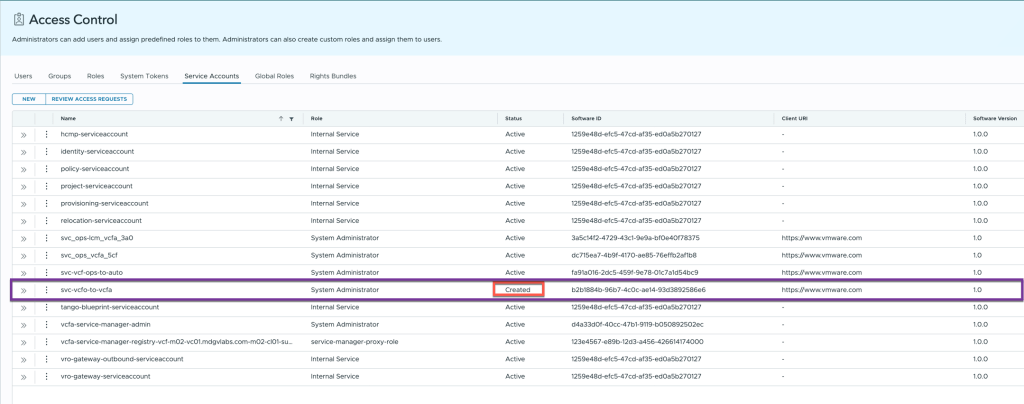Click the Created status of svc-vcfo-to-vcfa
1024x404 pixels.
click(518, 290)
